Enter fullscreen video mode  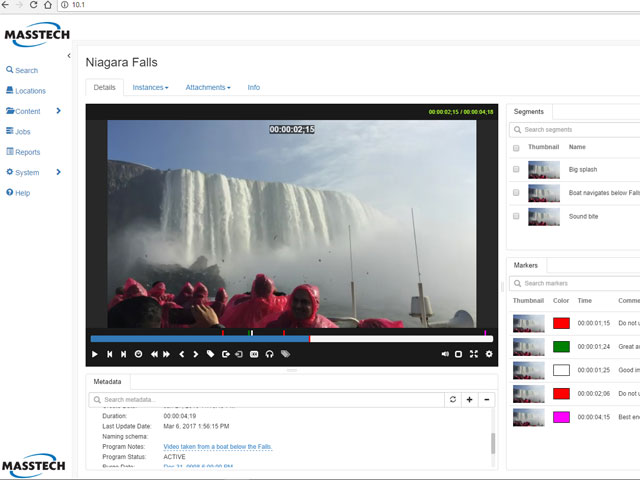click(x=473, y=354)
